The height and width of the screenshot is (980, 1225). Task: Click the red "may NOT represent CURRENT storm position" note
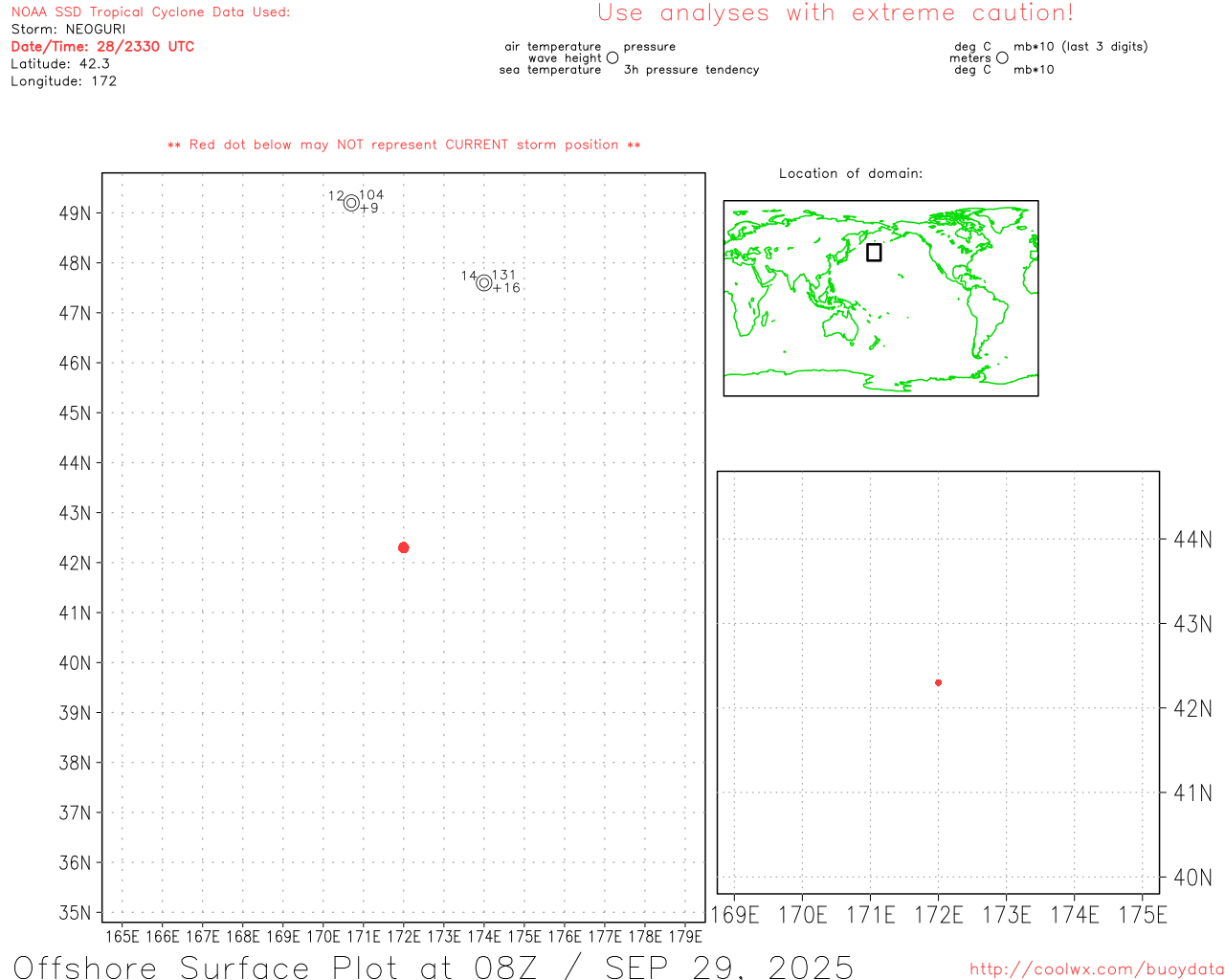point(404,145)
